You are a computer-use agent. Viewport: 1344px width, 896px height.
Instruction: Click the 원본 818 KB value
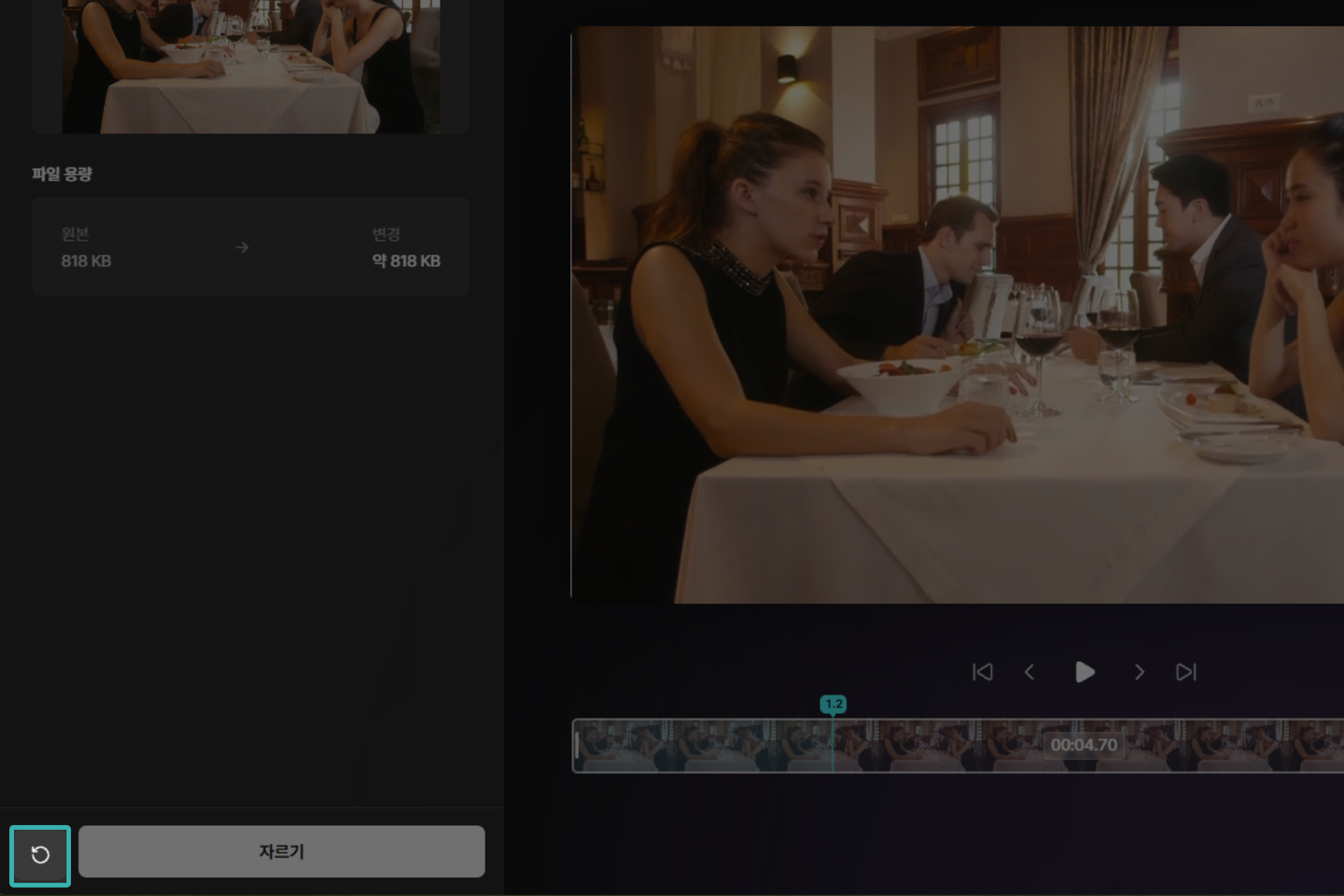[86, 261]
